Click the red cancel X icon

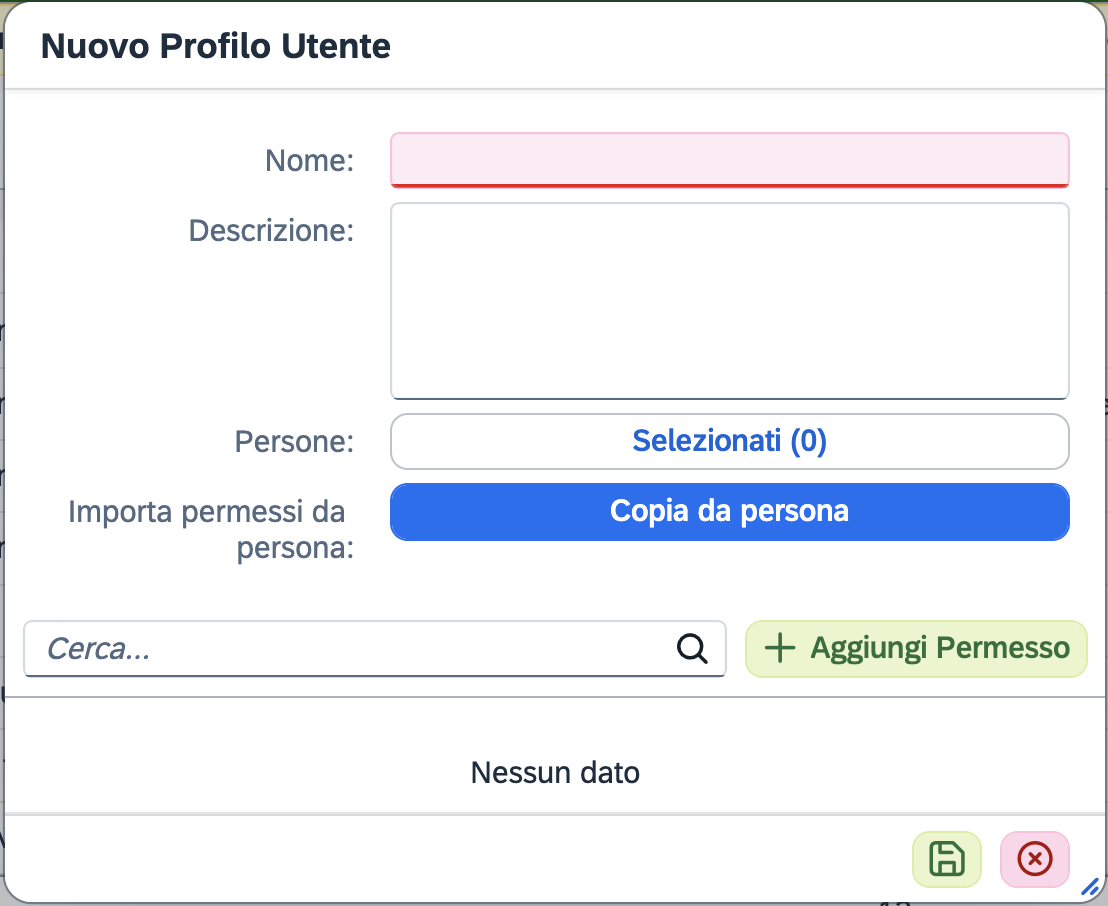point(1034,859)
